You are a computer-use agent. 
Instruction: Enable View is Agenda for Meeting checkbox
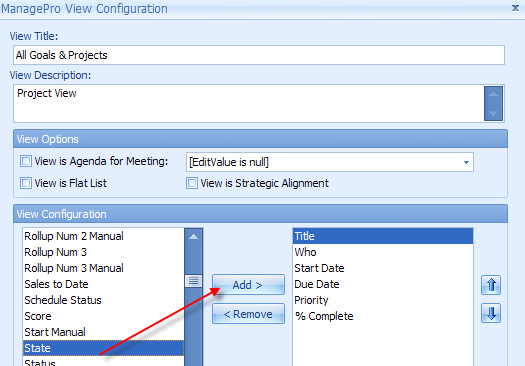click(x=26, y=161)
